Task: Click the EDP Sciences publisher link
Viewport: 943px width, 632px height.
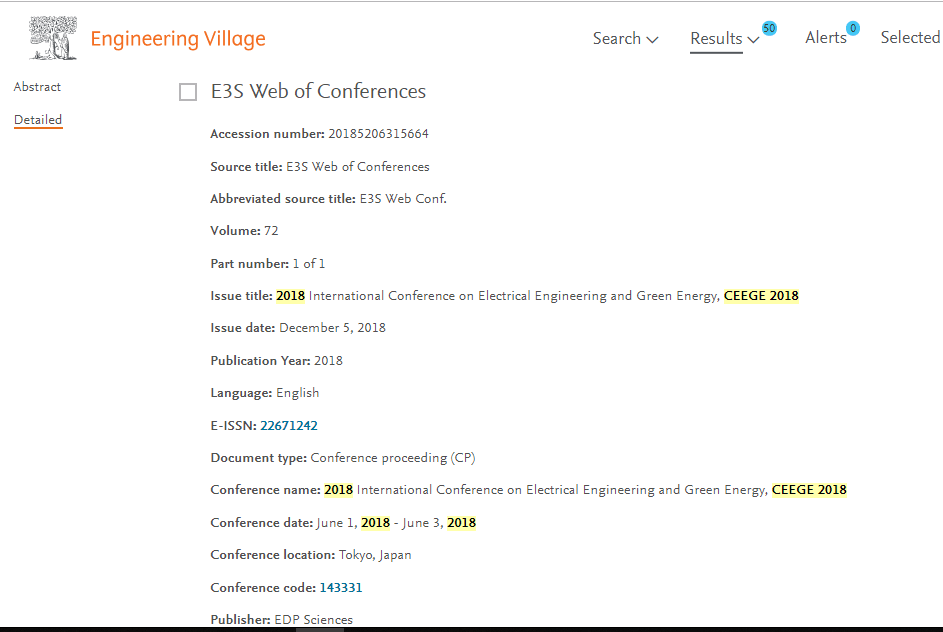Action: (x=313, y=620)
